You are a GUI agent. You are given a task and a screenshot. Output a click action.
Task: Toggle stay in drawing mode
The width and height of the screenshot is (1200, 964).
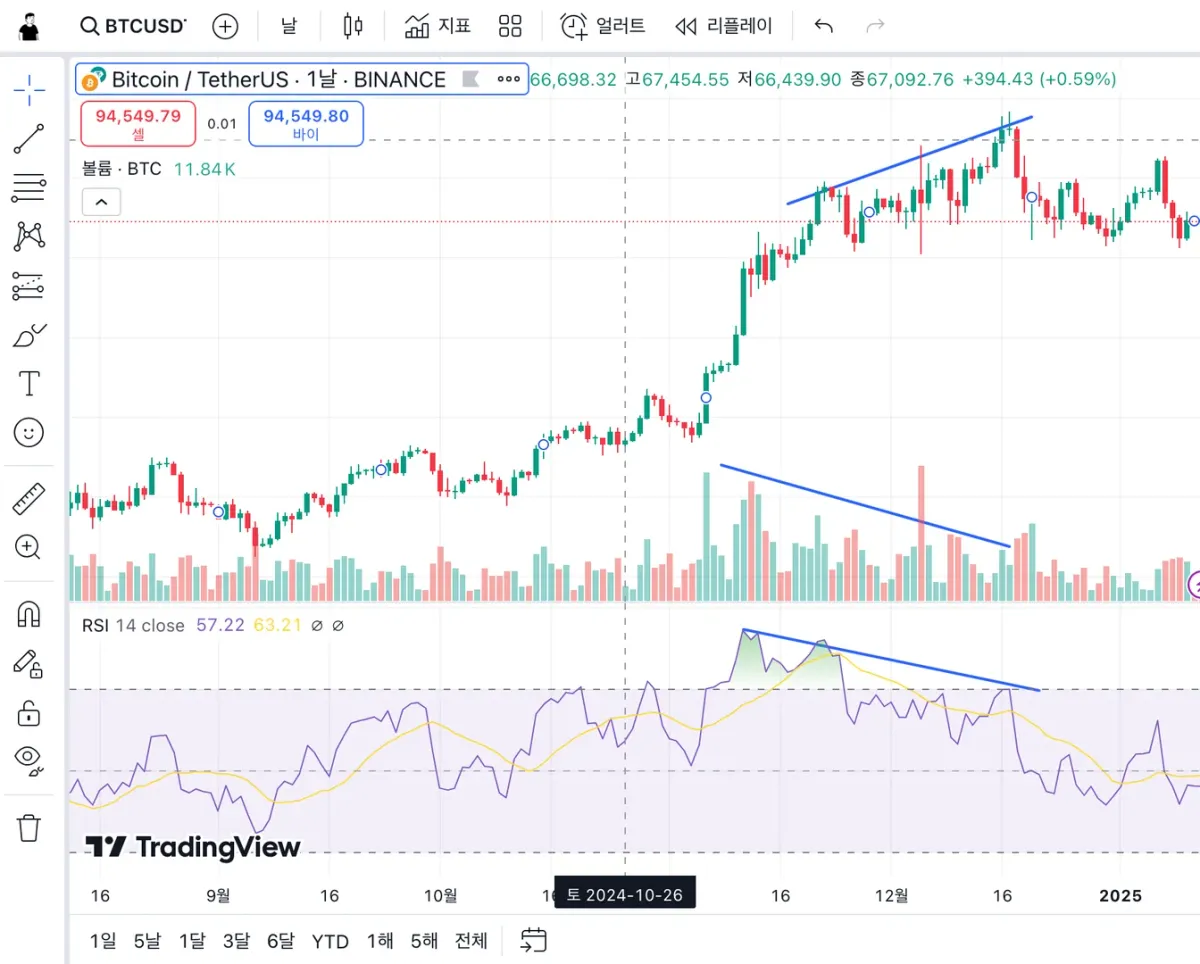(x=29, y=663)
